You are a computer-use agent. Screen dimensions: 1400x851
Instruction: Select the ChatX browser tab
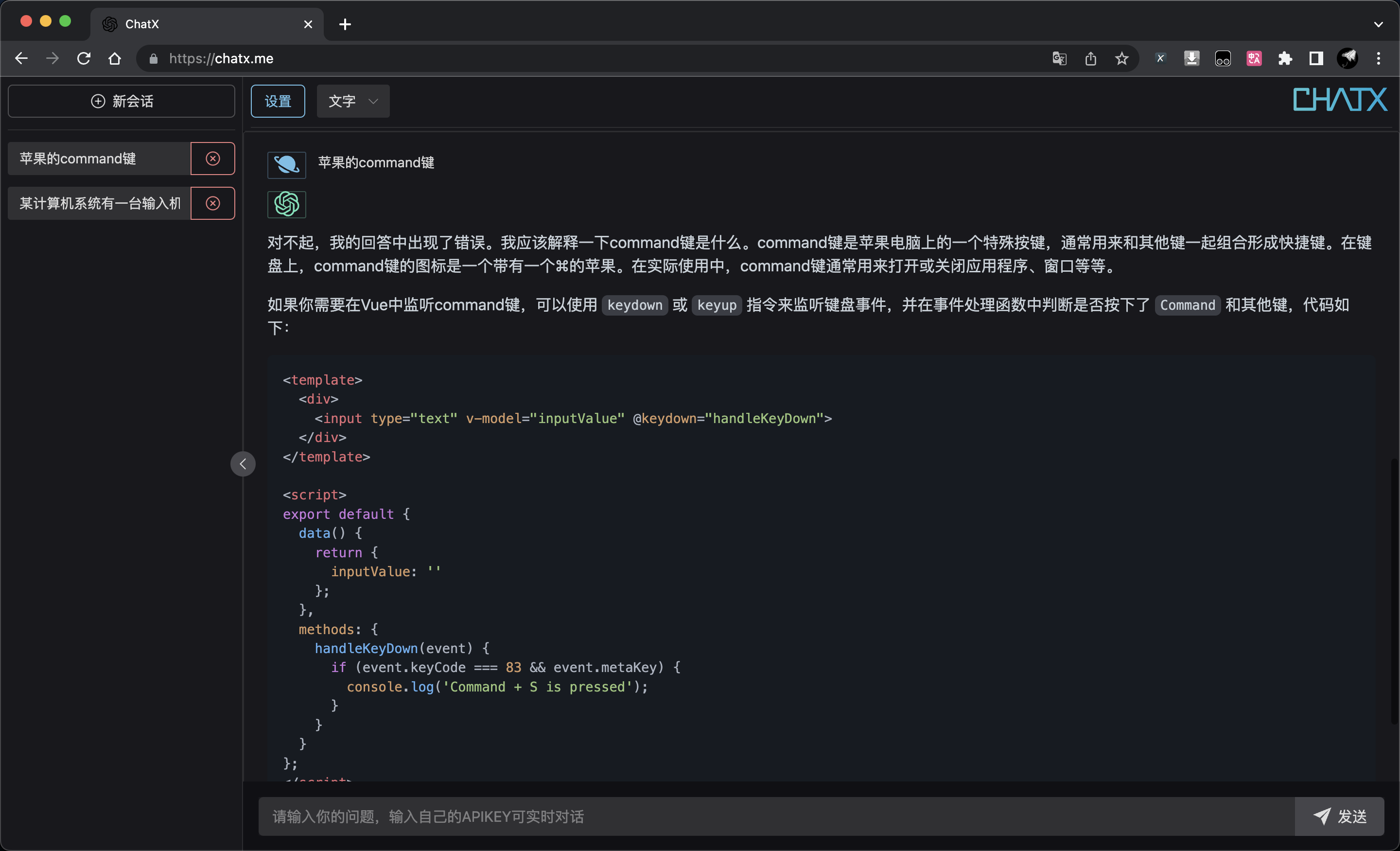point(208,24)
